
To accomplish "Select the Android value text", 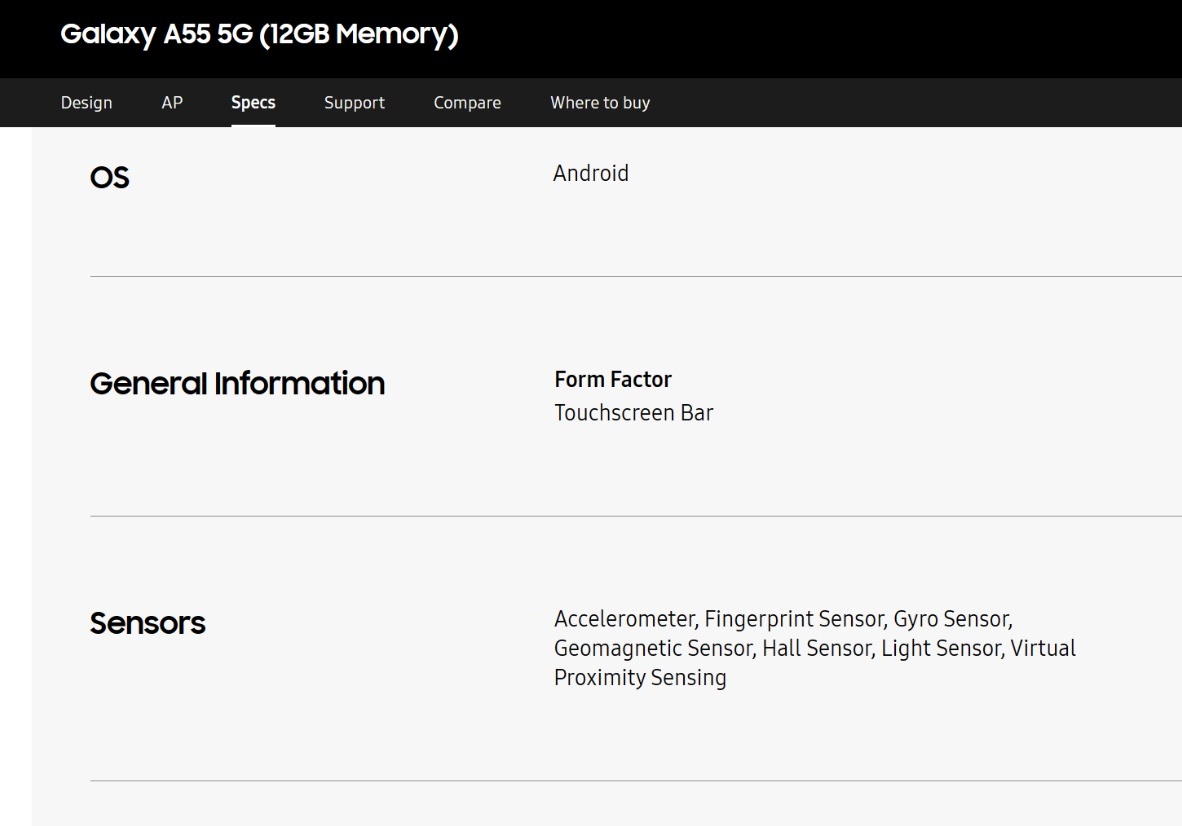I will pos(591,173).
